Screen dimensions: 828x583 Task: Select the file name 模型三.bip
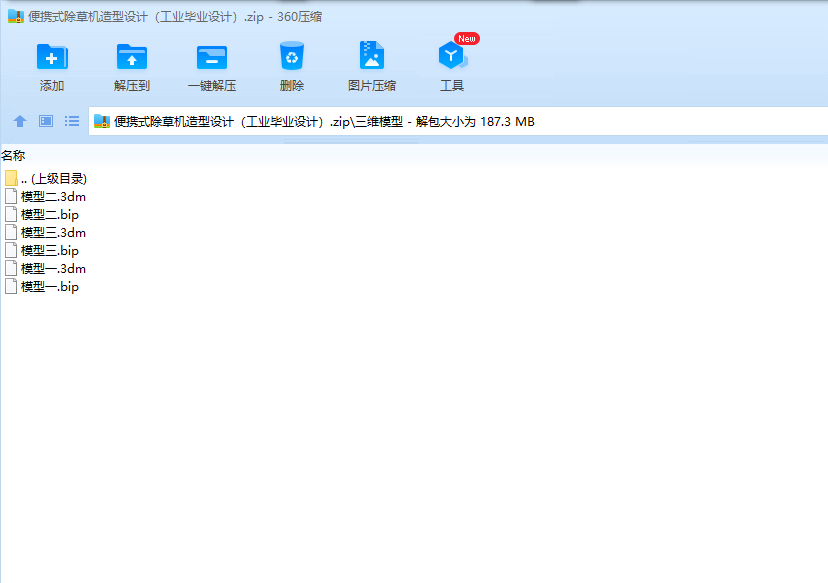[50, 250]
